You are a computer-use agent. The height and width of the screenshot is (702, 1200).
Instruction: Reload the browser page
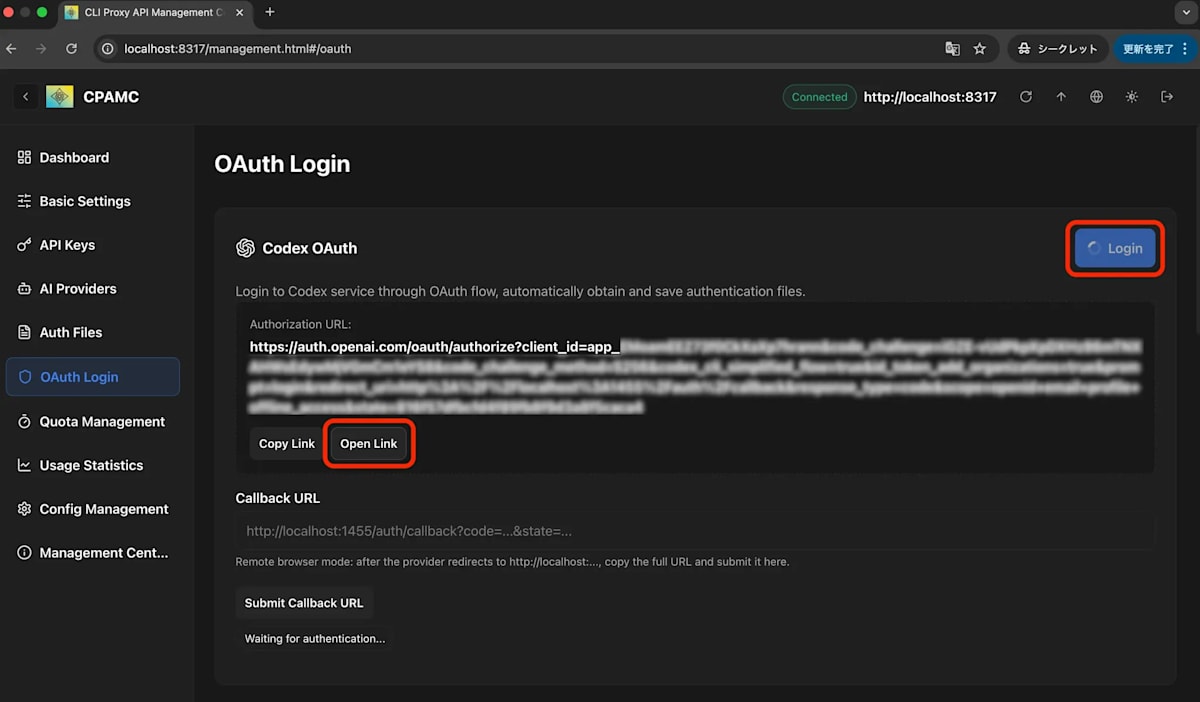[x=71, y=48]
